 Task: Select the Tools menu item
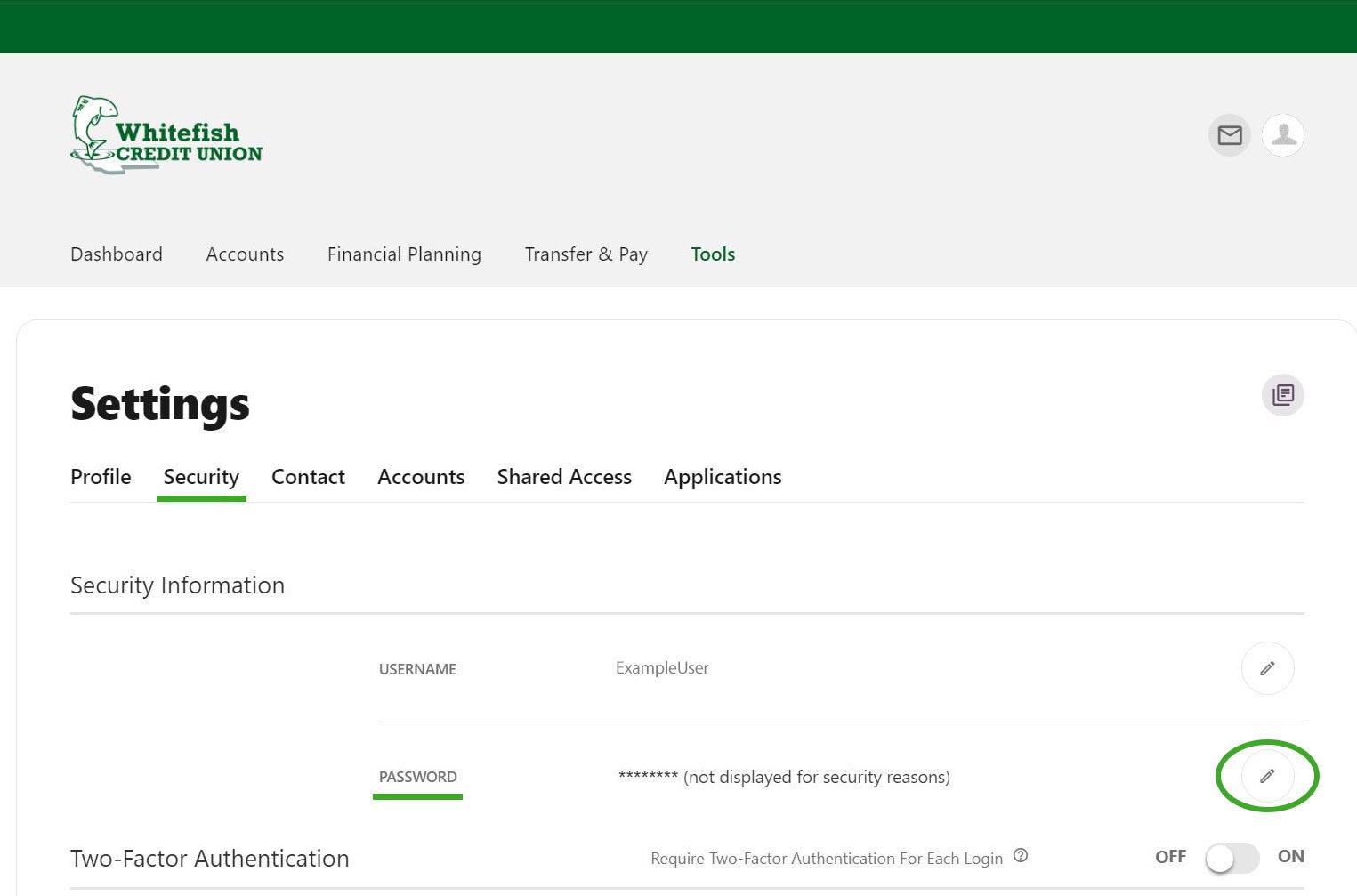pyautogui.click(x=713, y=254)
